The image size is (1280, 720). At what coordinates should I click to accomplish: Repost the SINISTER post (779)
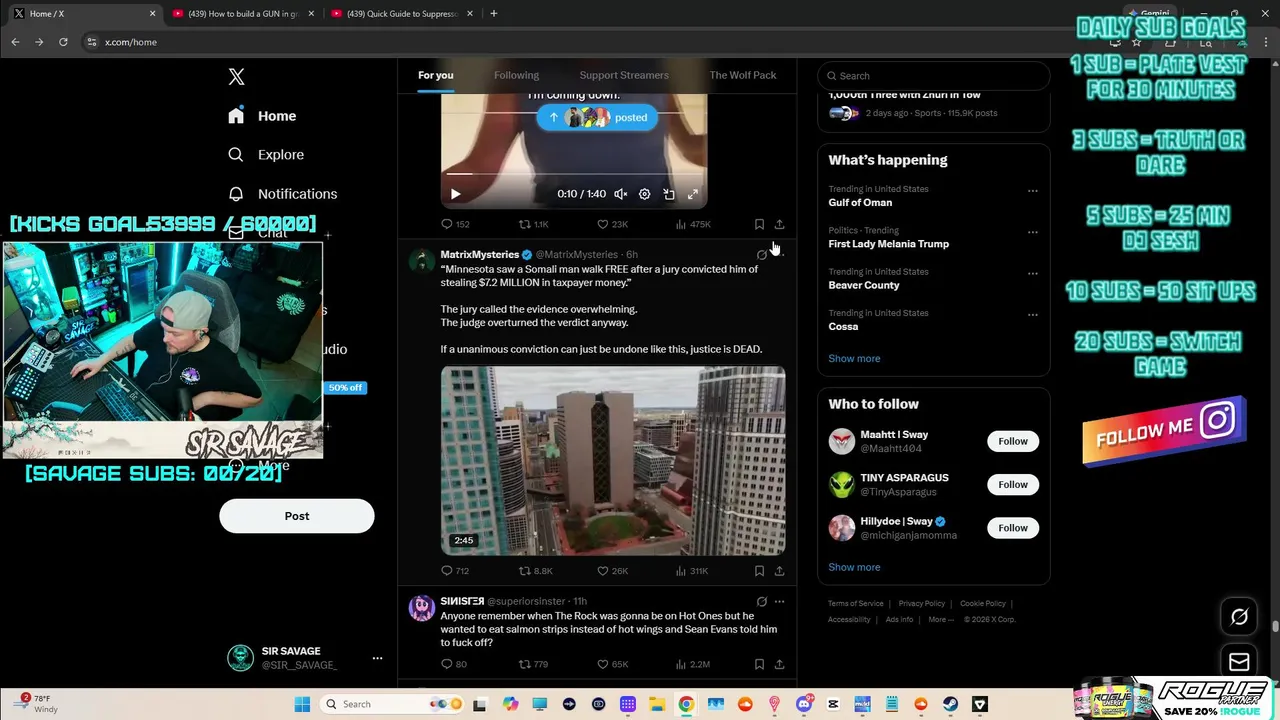[x=533, y=664]
